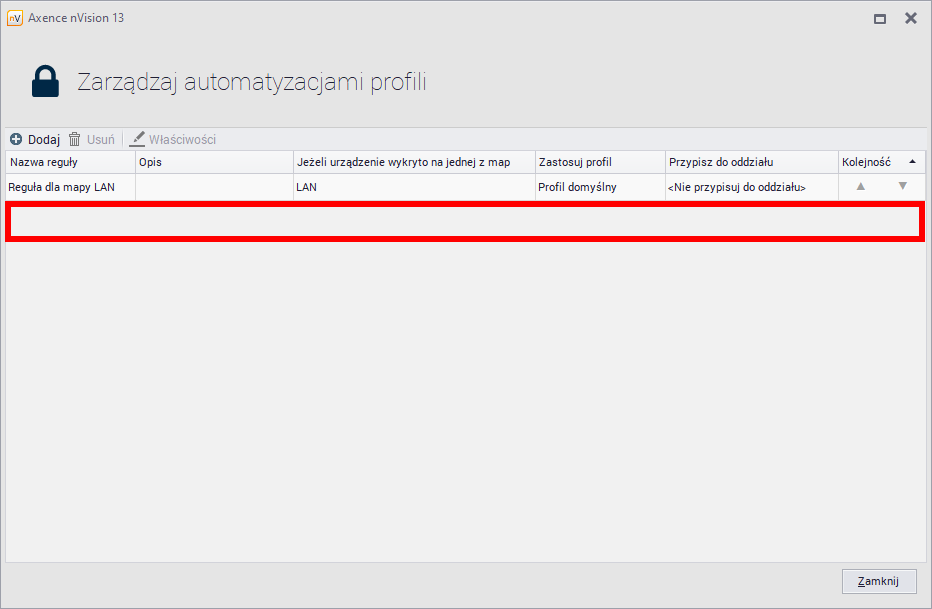This screenshot has width=932, height=609.
Task: Click the LAN cell in the map column
Action: pyautogui.click(x=305, y=187)
